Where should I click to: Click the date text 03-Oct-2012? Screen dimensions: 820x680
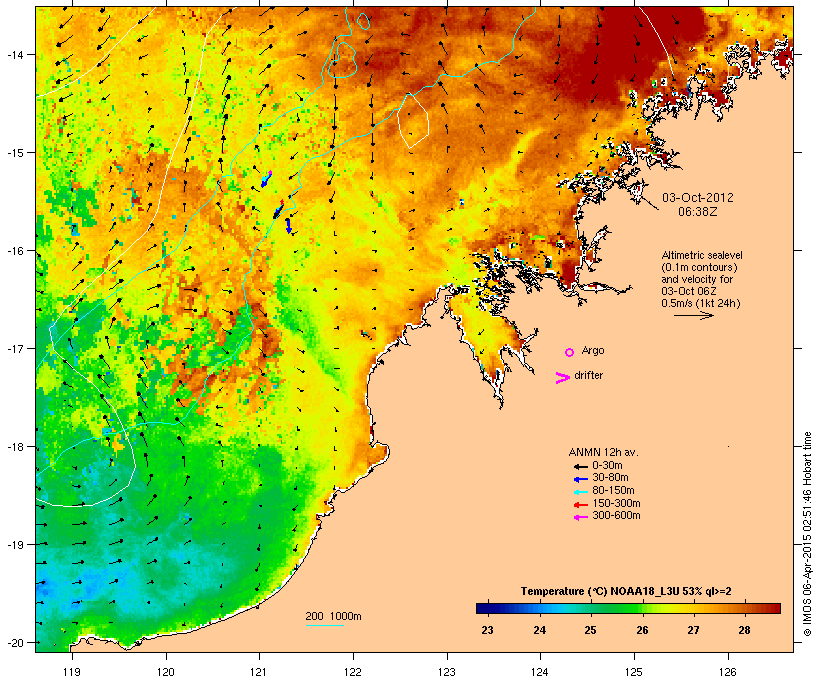(698, 198)
